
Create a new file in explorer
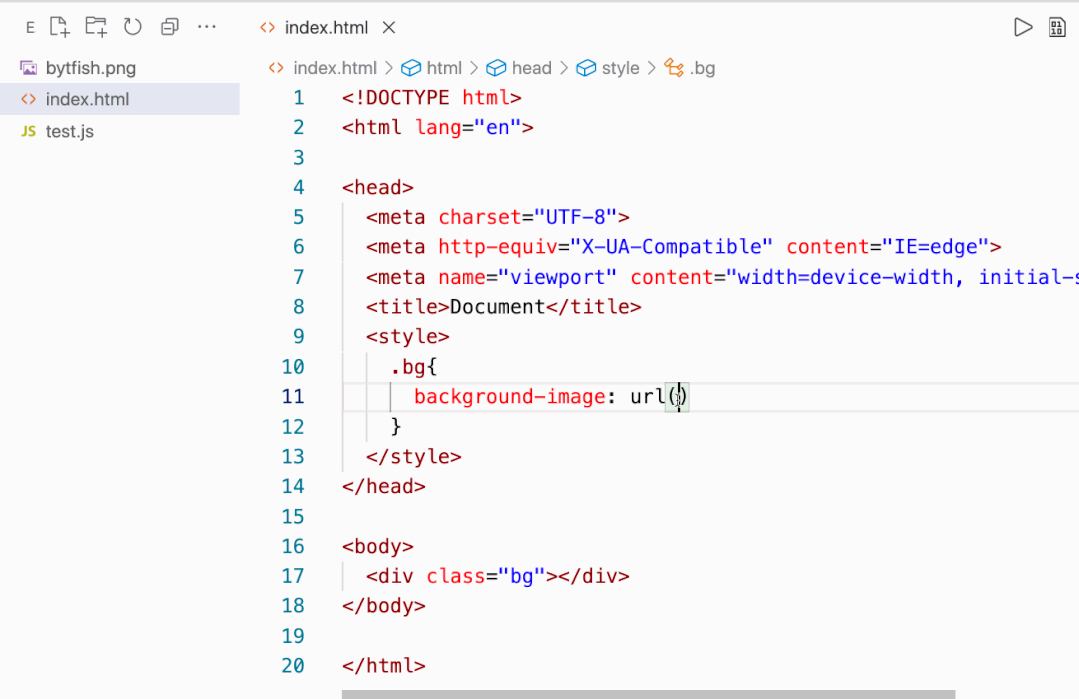[60, 27]
